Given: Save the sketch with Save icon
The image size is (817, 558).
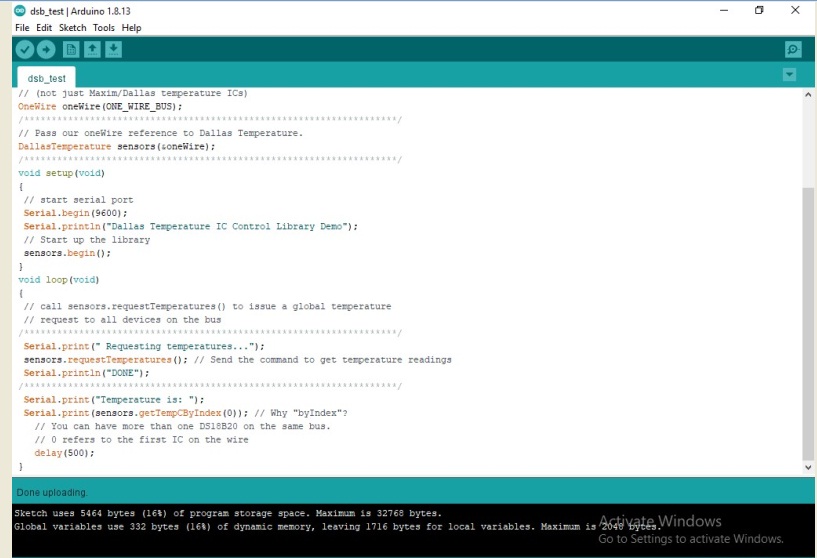Looking at the screenshot, I should click(x=114, y=49).
